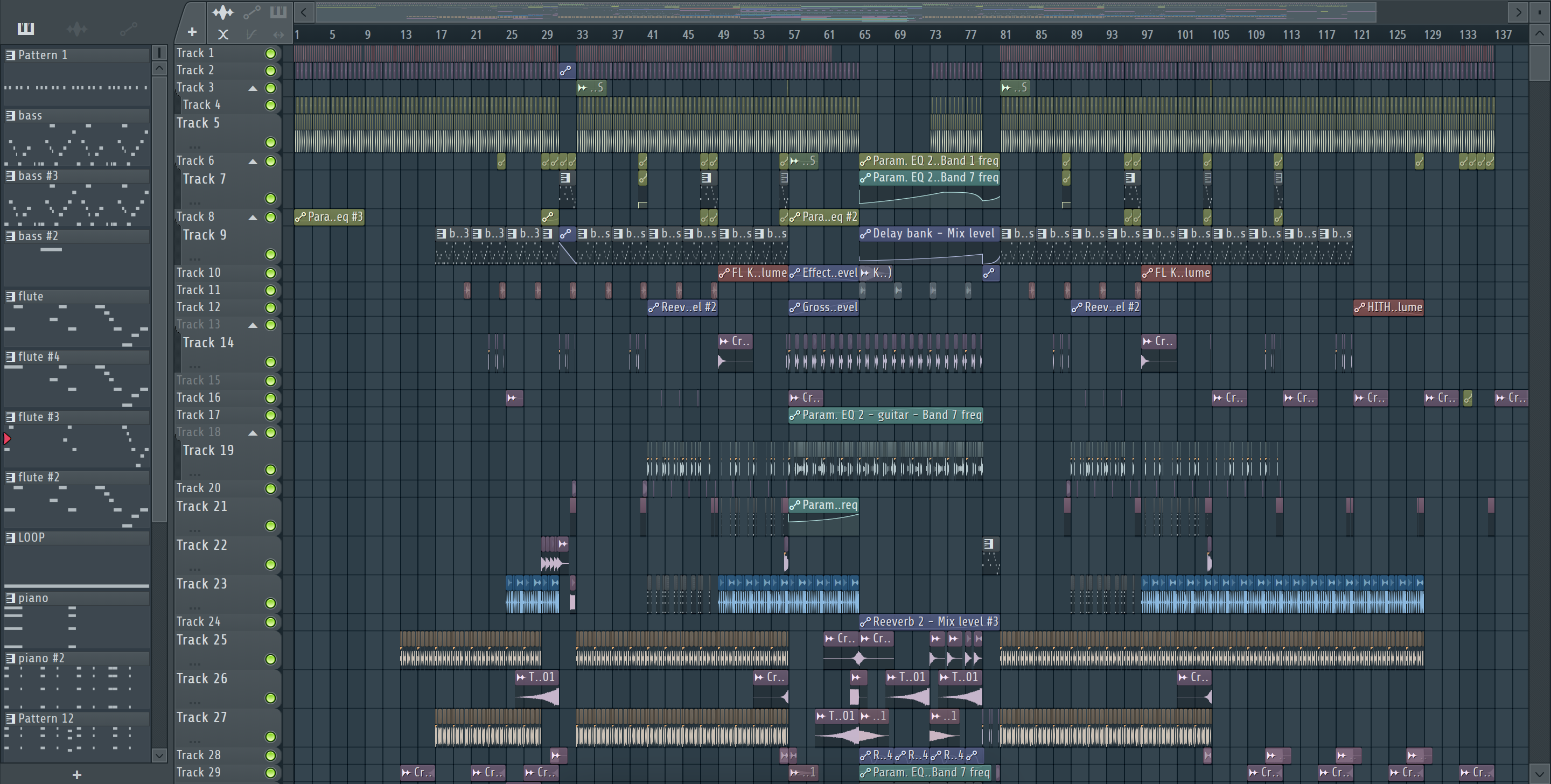Mute Track 2 with its green light

tap(271, 71)
